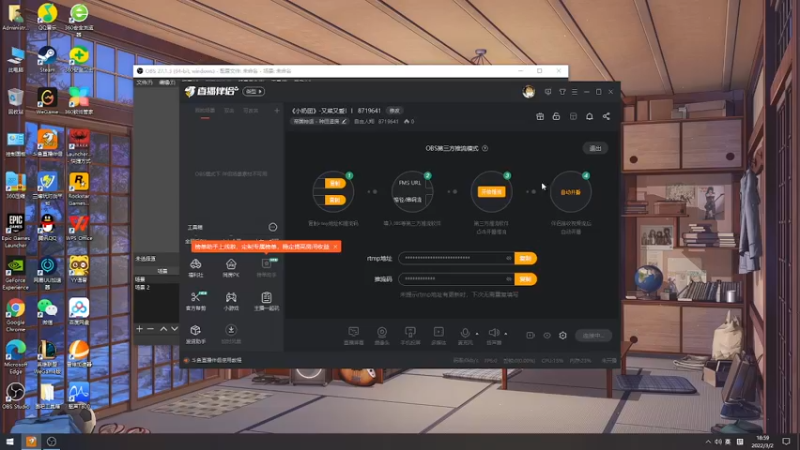The width and height of the screenshot is (800, 450).
Task: Select the first scene tab in left panel
Action: (x=205, y=111)
